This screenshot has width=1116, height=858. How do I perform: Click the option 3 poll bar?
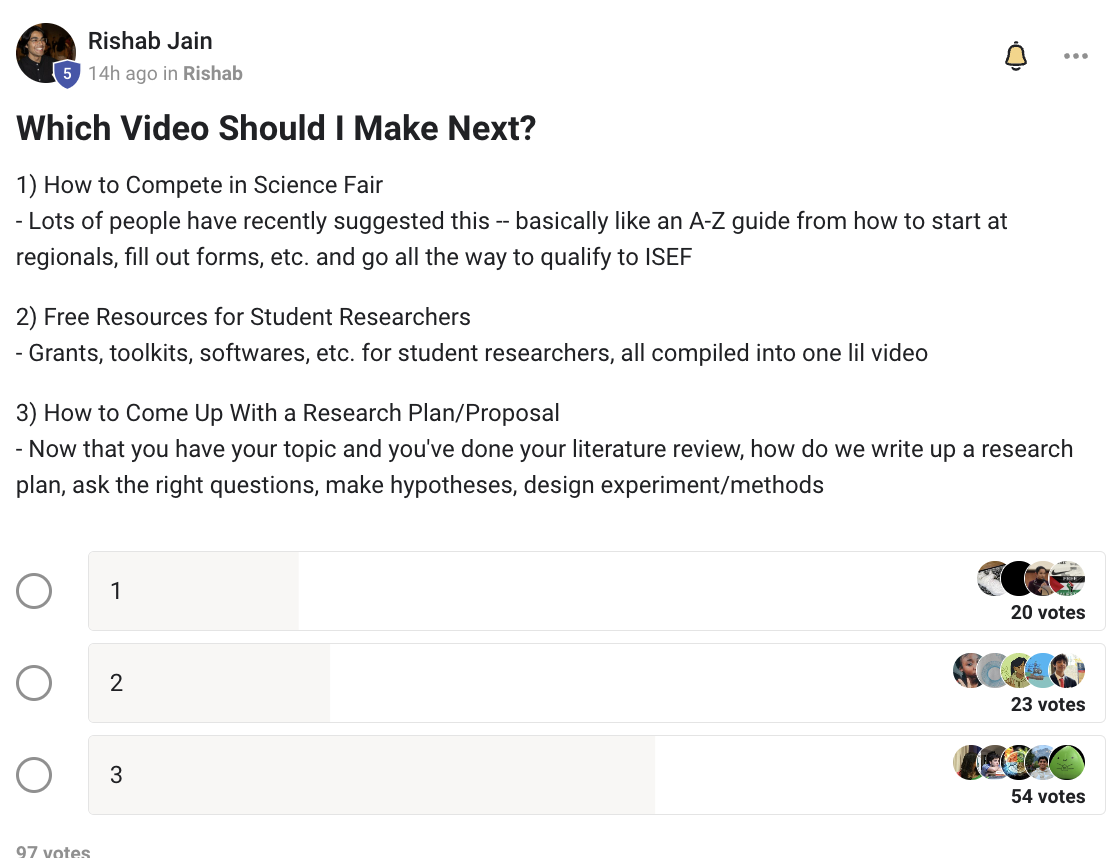[500, 775]
